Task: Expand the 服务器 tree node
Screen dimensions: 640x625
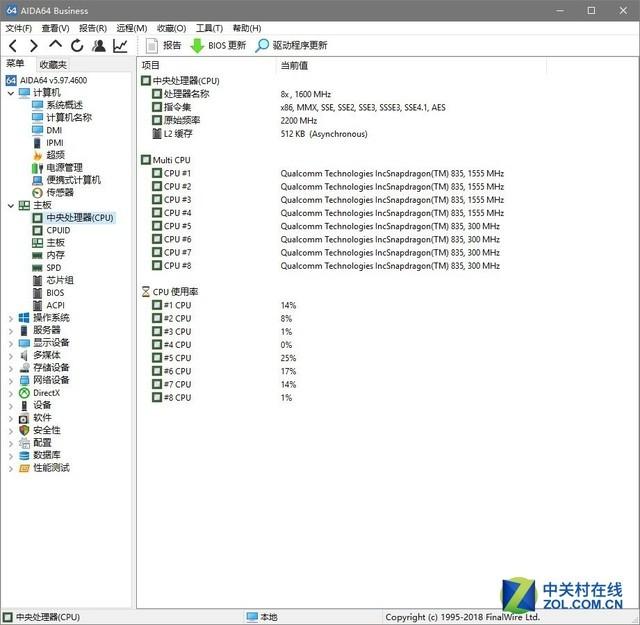Action: click(x=11, y=331)
